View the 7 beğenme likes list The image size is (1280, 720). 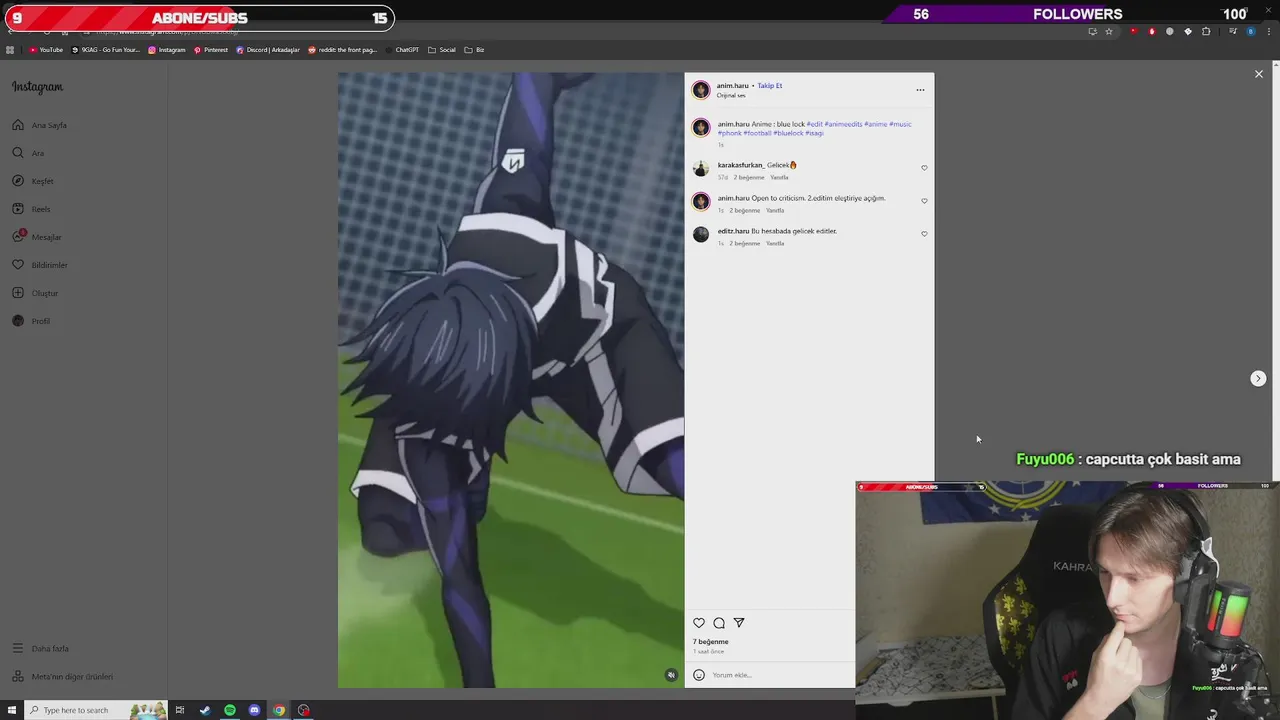click(711, 642)
